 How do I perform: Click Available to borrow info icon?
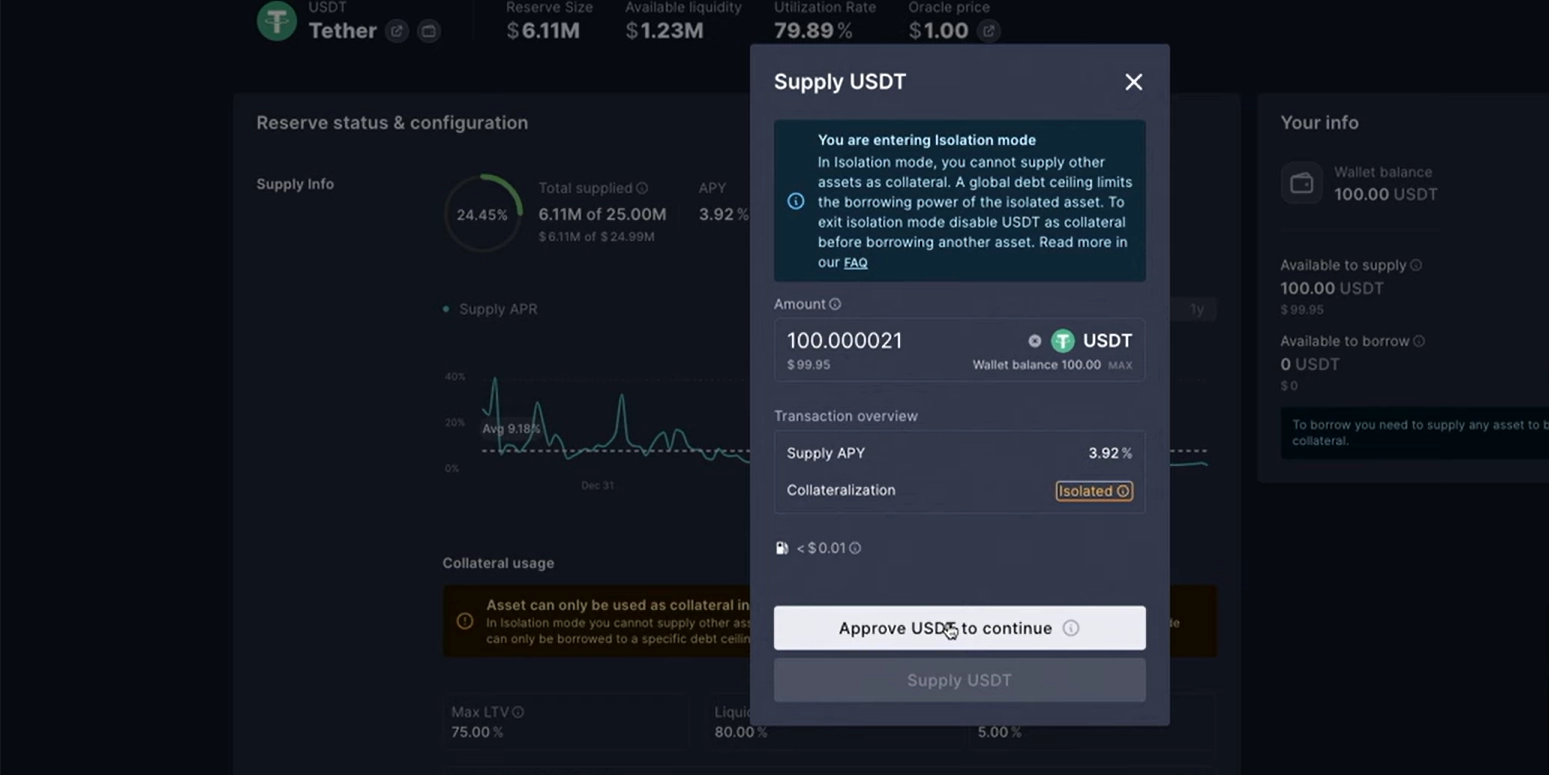pyautogui.click(x=1419, y=341)
